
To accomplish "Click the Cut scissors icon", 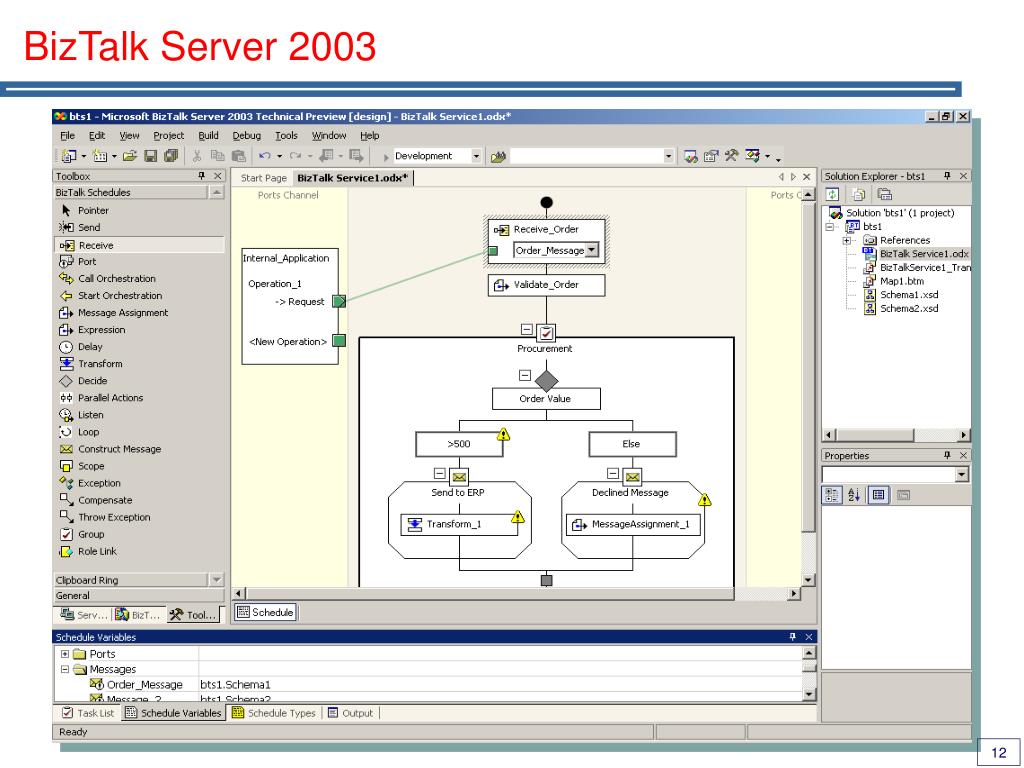I will point(196,156).
